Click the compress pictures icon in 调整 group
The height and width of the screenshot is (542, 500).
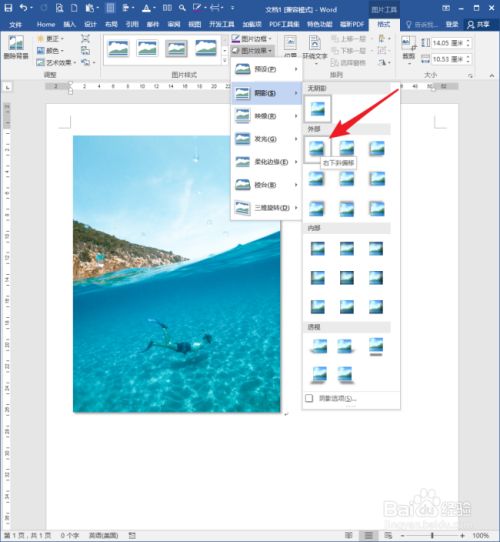(x=85, y=38)
